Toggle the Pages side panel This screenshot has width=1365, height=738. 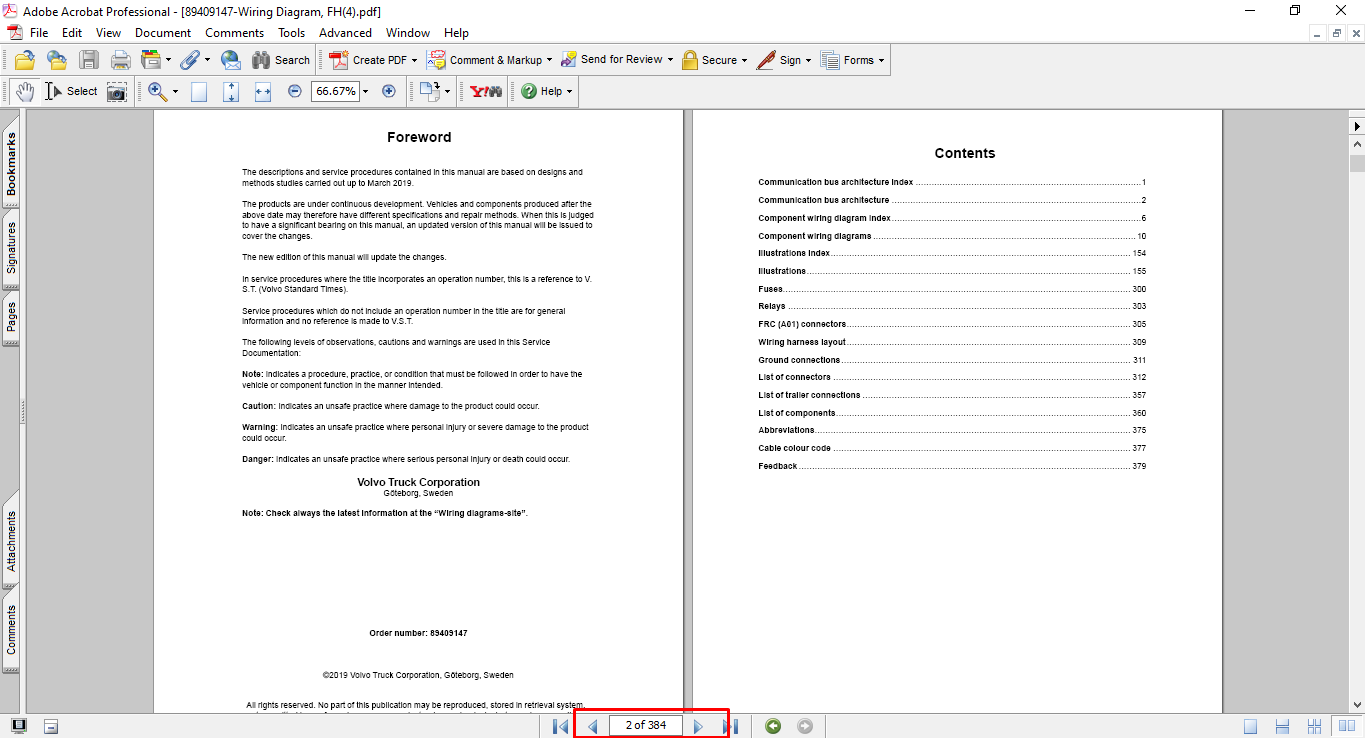[x=11, y=318]
